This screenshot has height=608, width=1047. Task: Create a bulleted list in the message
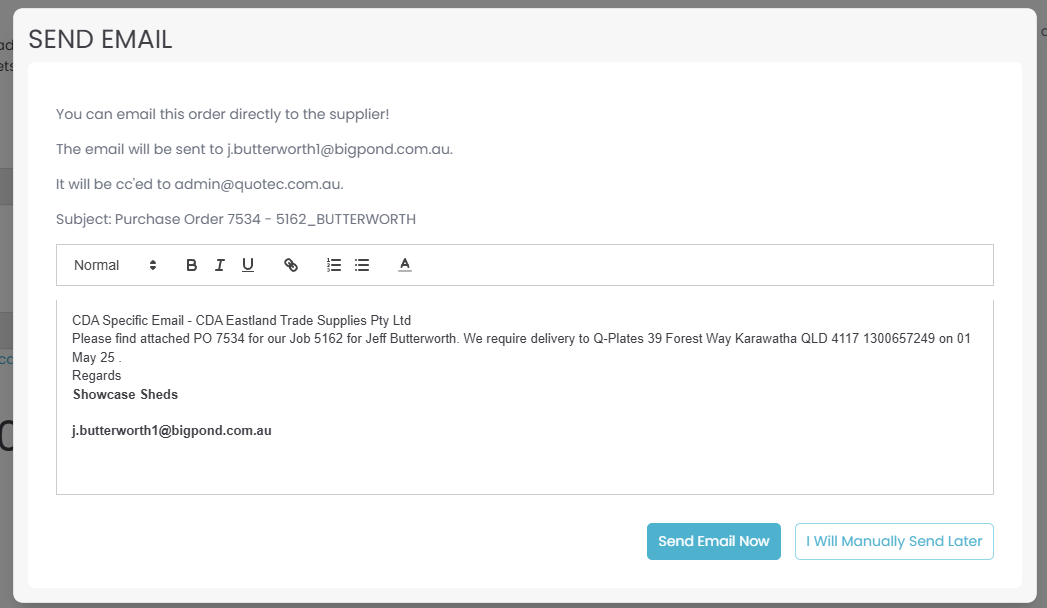click(362, 265)
